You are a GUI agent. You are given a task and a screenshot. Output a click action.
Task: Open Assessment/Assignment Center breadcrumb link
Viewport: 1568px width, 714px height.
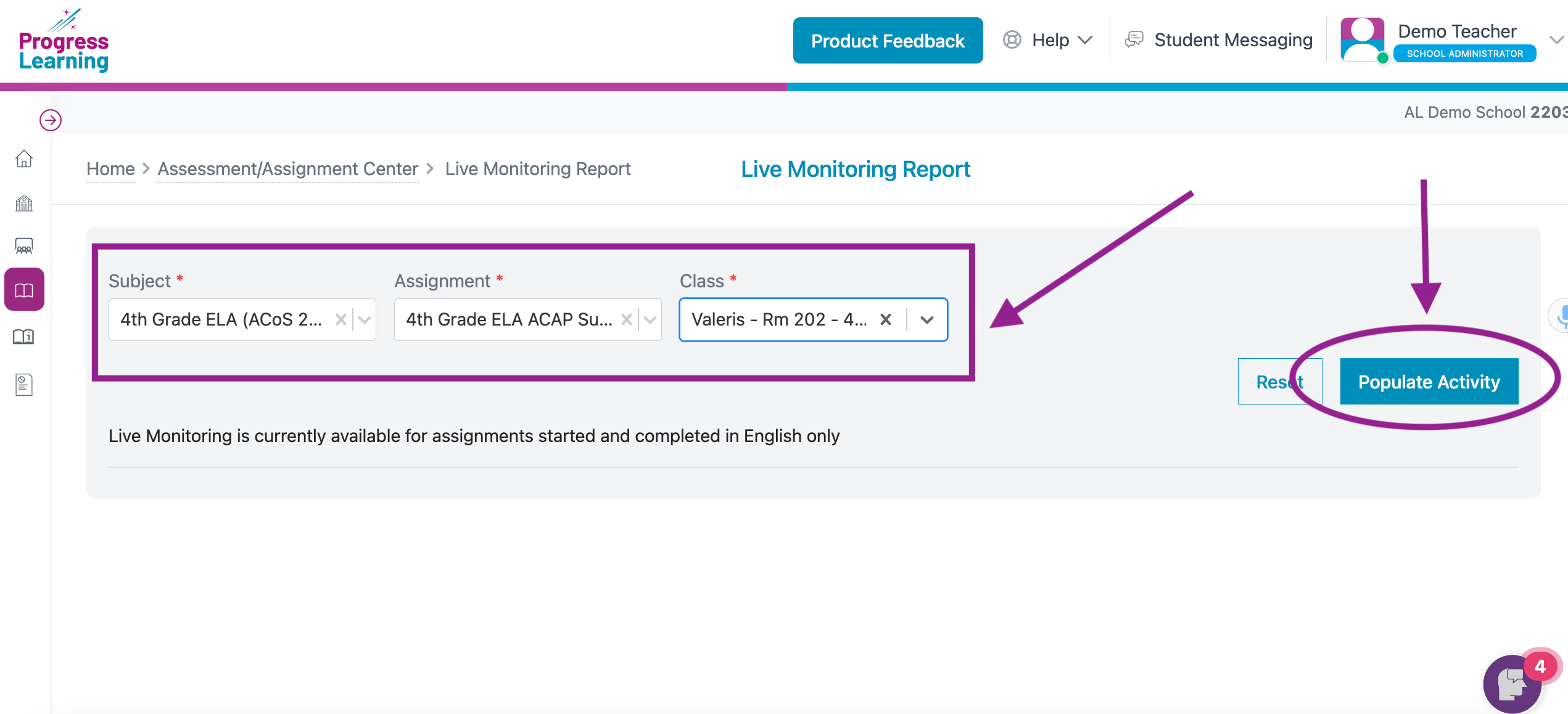287,169
